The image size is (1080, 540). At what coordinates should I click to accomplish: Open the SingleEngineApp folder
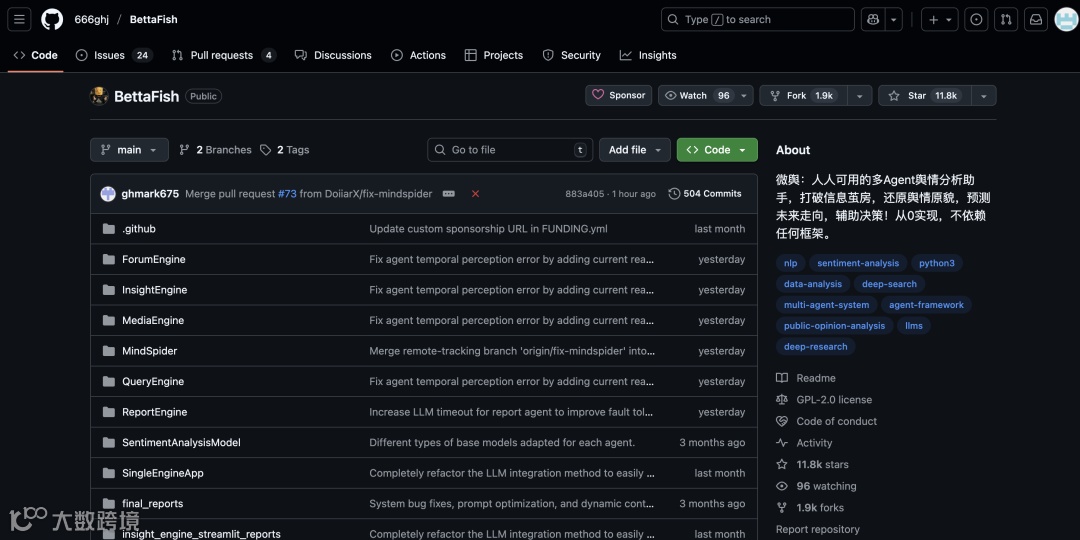coord(163,473)
